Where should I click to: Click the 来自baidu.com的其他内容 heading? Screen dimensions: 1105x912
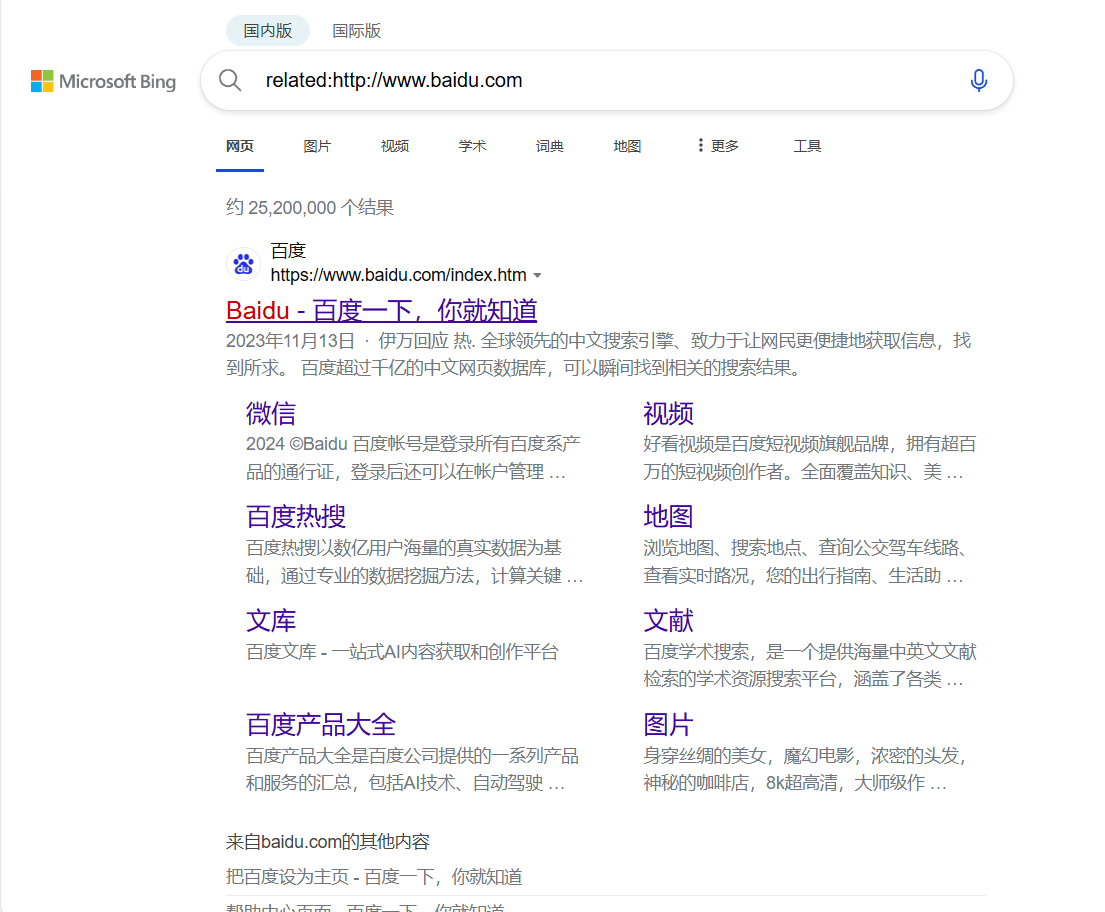click(x=328, y=842)
